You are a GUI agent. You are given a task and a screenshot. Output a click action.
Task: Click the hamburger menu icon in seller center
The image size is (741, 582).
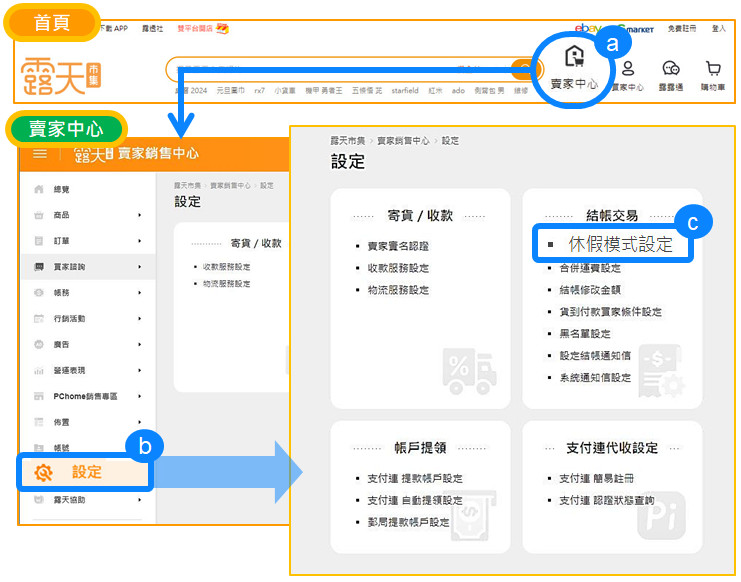[x=40, y=153]
